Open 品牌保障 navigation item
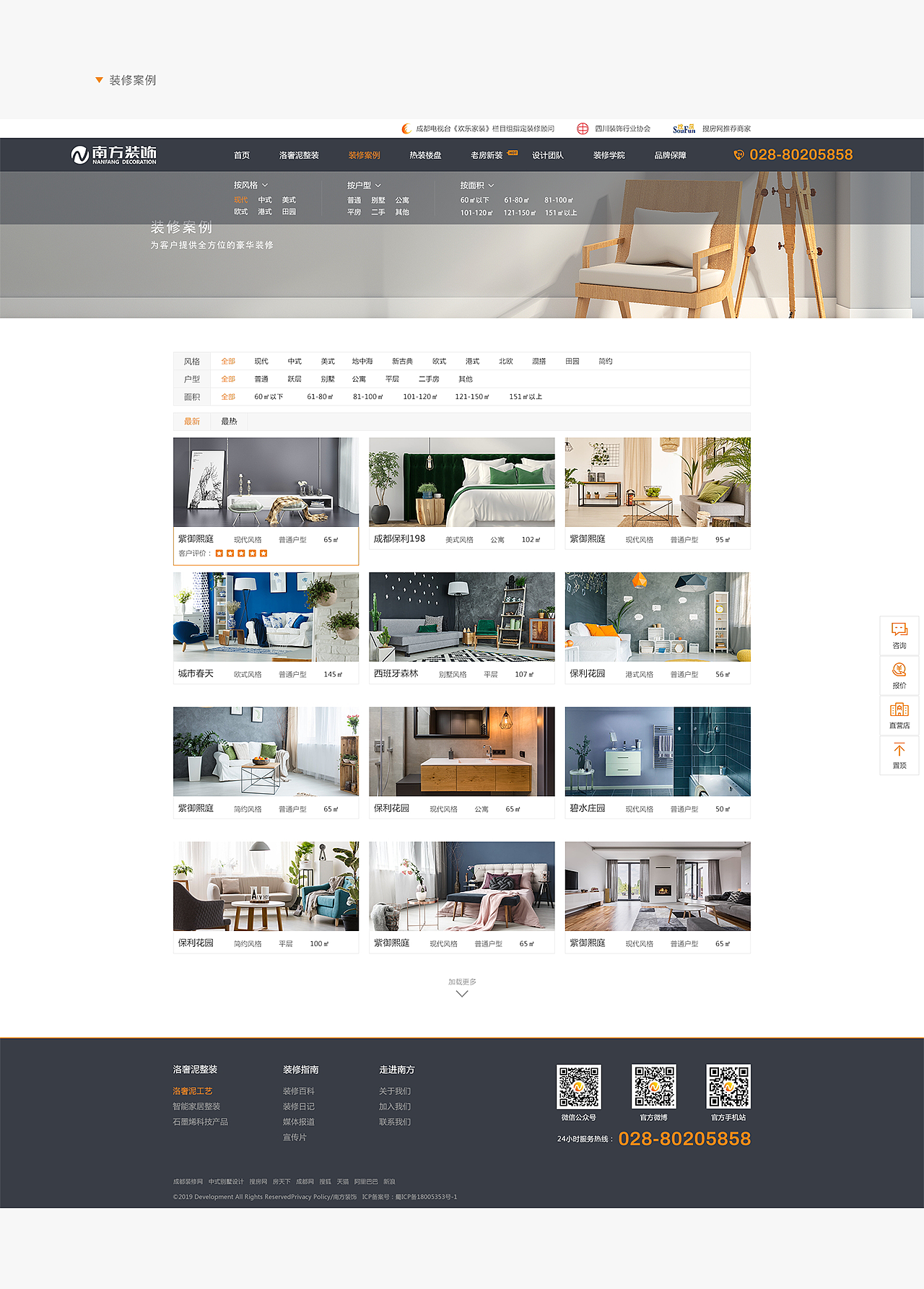The height and width of the screenshot is (1289, 924). point(671,155)
